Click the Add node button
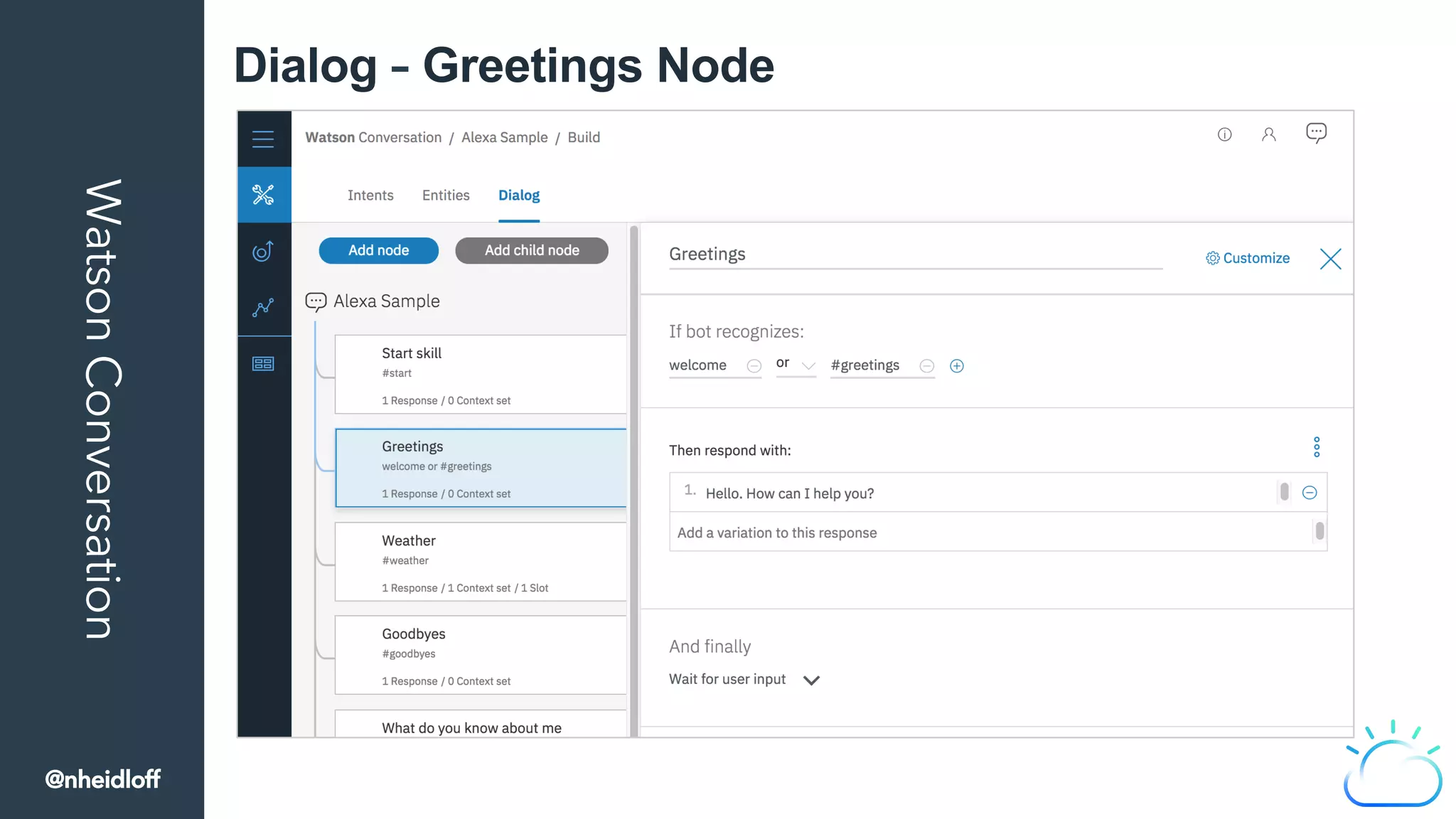This screenshot has width=1456, height=819. pos(378,250)
